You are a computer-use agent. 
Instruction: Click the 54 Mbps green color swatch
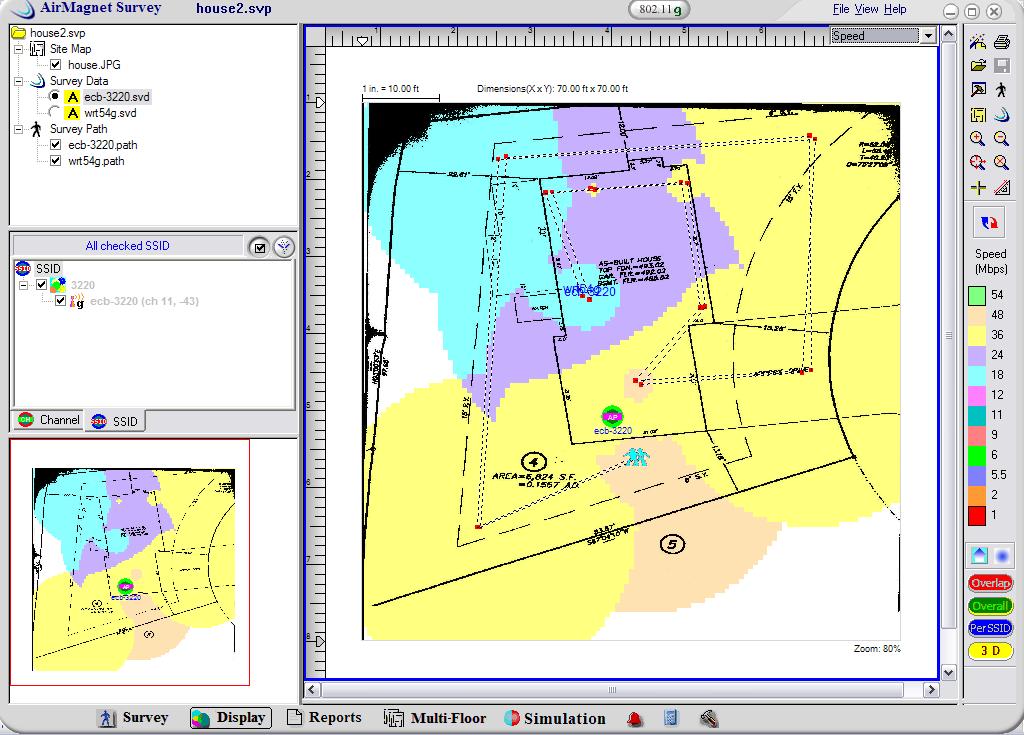[x=976, y=295]
